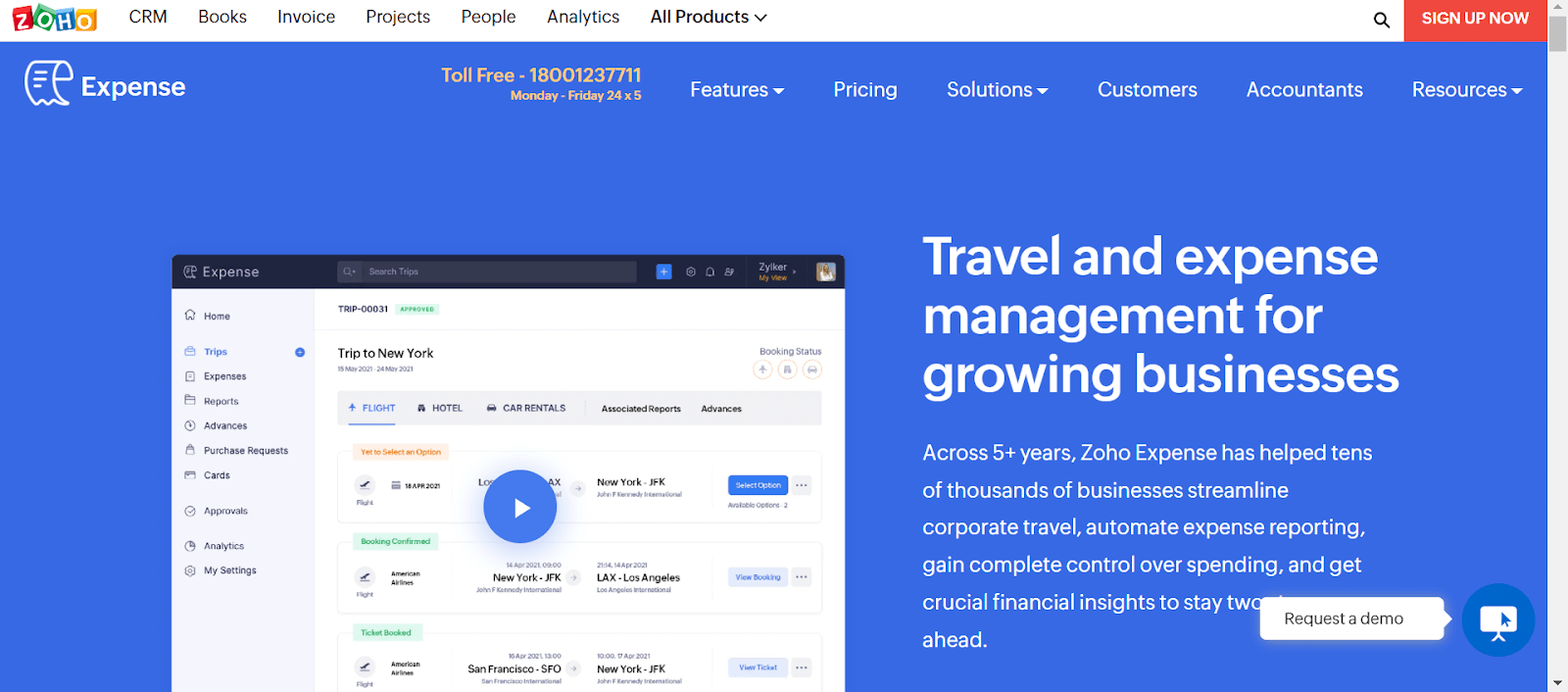Switch to the CAR RENTALS tab

(526, 408)
